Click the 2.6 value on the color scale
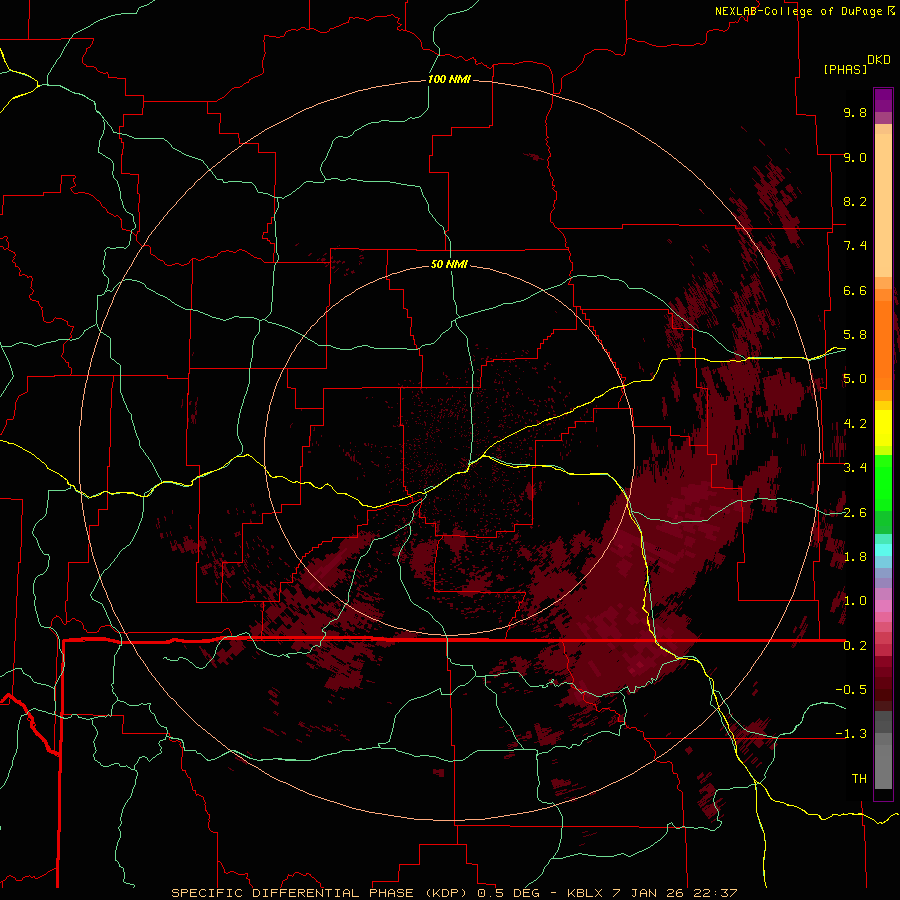 855,513
